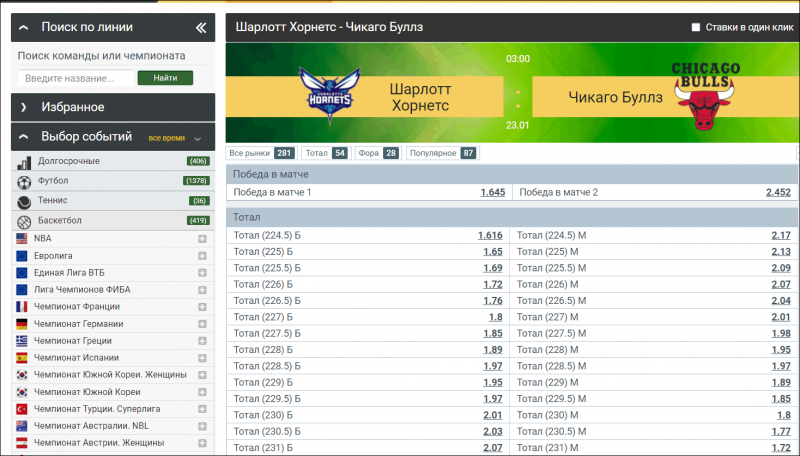Click the Charlotte Hornets team logo
Screen dimensions: 800x456
[330, 95]
